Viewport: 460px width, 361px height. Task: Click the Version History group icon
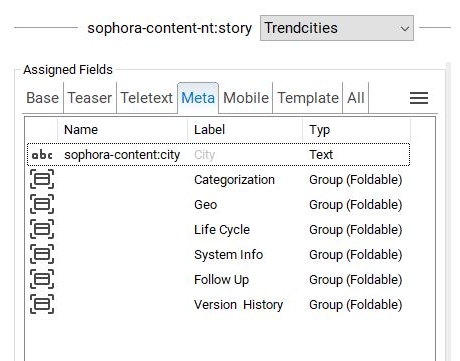[42, 304]
